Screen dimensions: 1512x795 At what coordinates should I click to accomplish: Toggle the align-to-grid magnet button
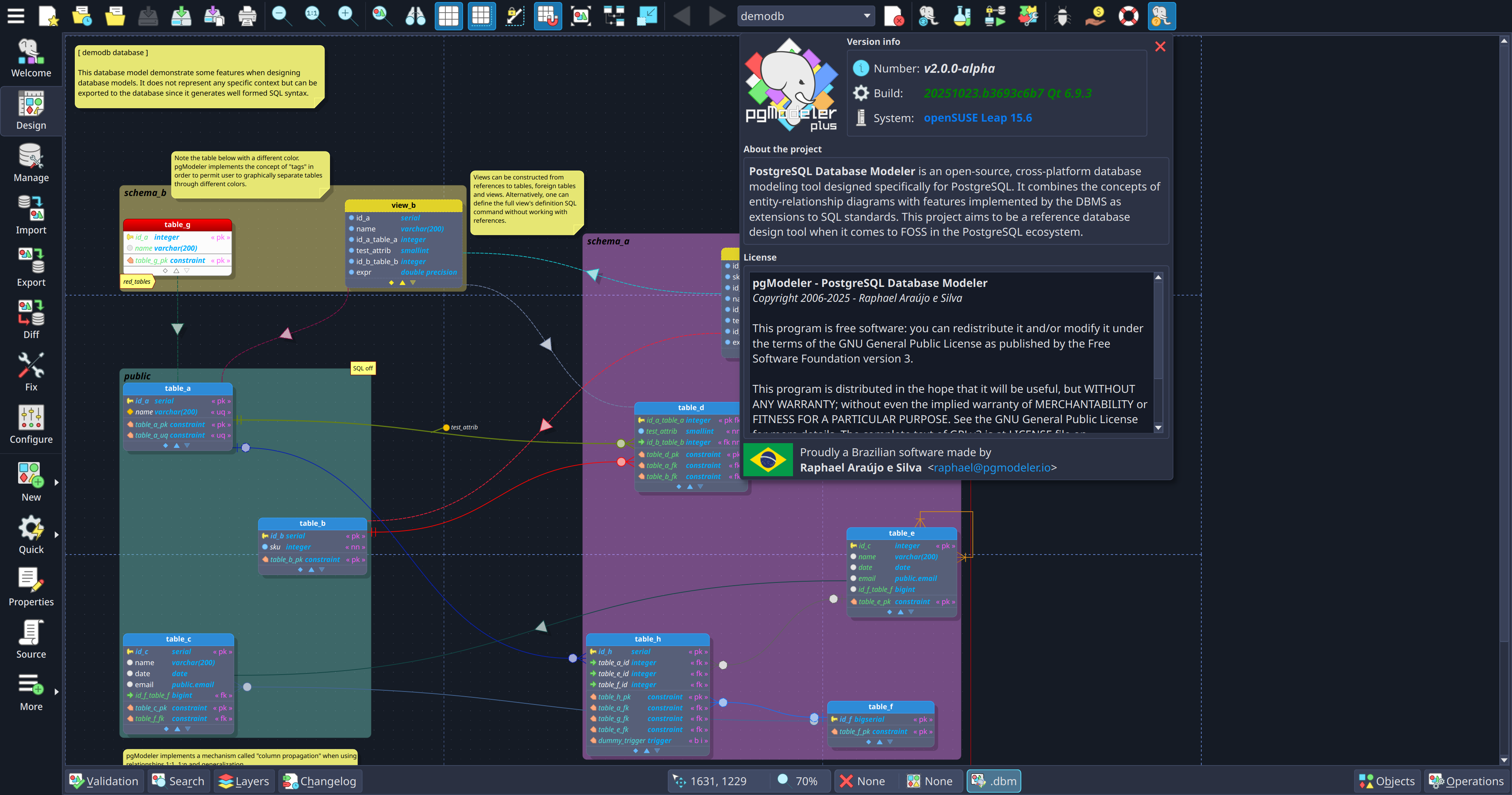tap(547, 16)
